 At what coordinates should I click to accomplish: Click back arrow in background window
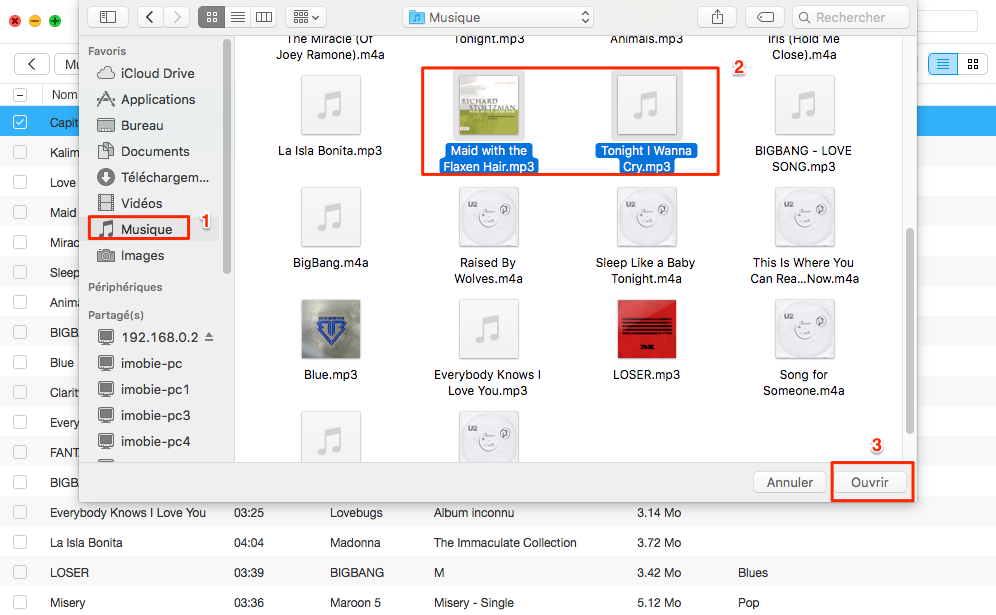click(x=32, y=64)
